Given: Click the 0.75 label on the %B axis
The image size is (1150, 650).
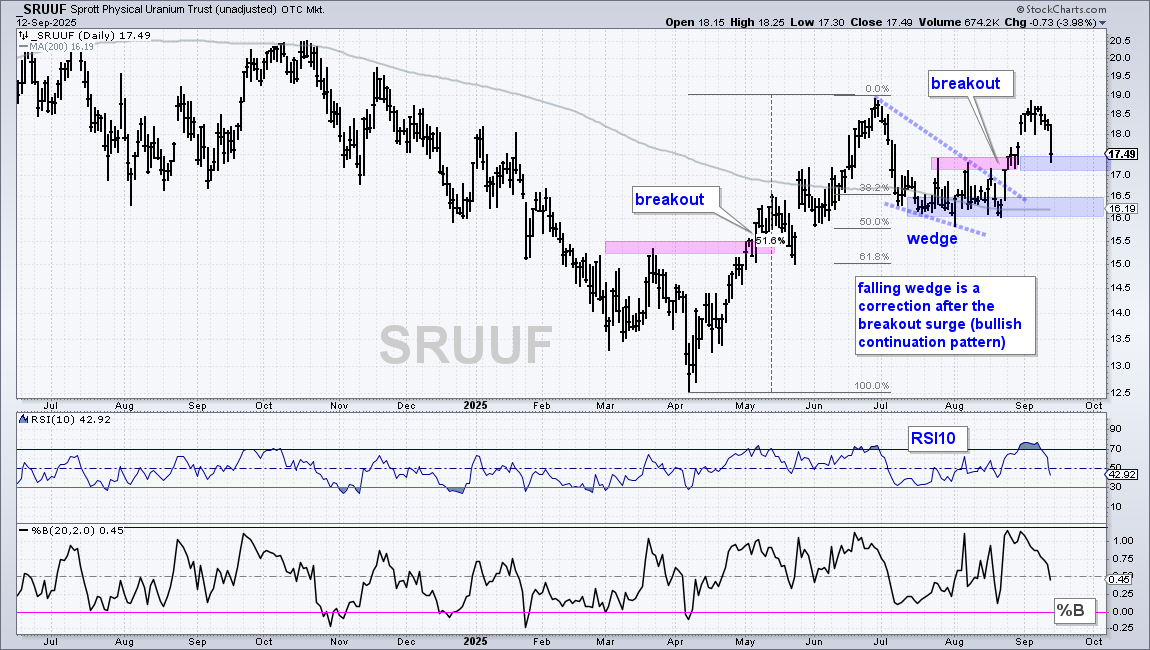Looking at the screenshot, I should 1122,559.
